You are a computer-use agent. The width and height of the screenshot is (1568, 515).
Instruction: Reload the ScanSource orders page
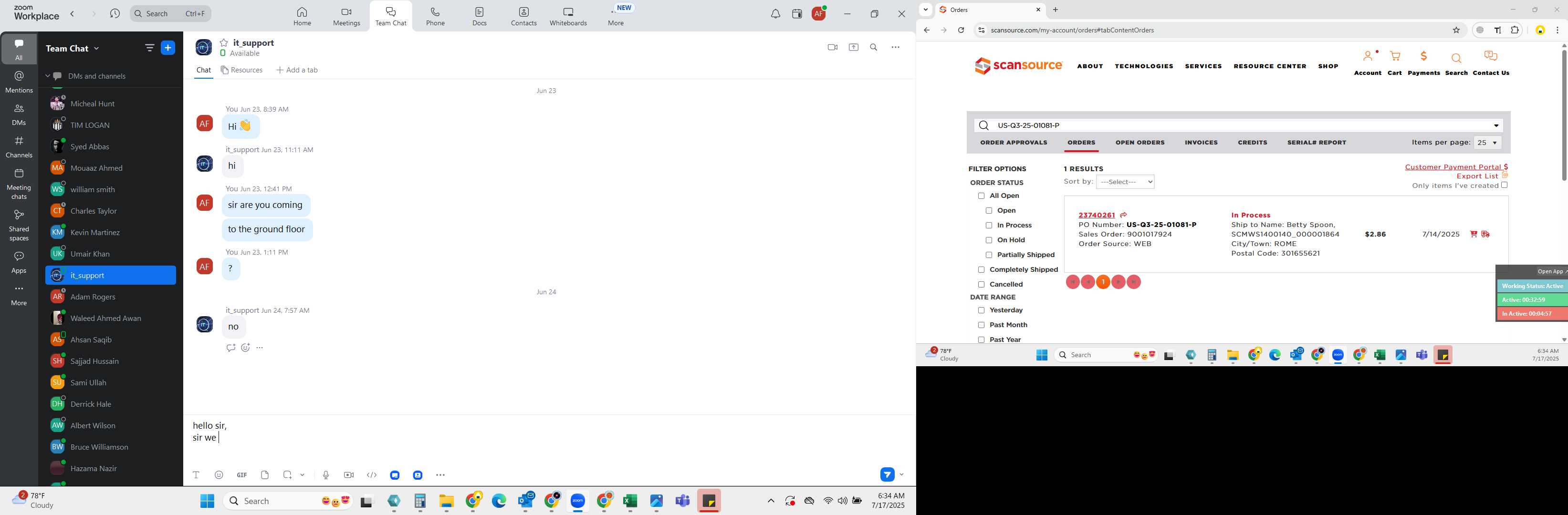[961, 31]
